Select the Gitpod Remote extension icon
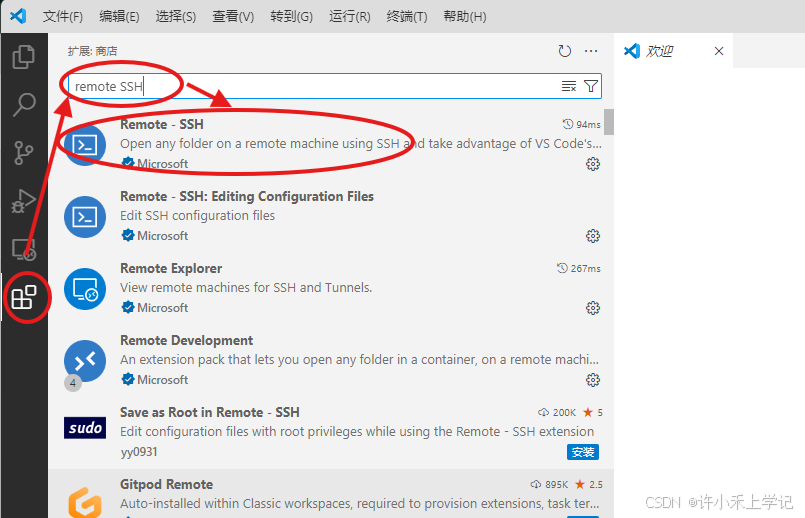 coord(85,502)
